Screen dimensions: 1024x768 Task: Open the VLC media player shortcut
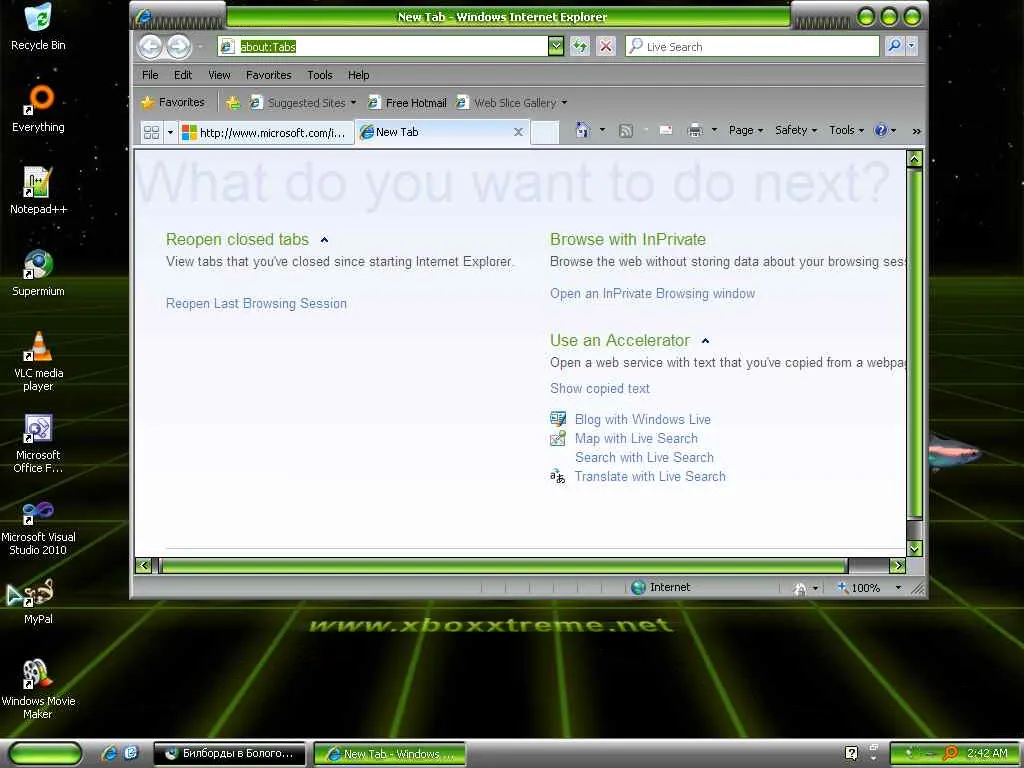click(x=38, y=360)
